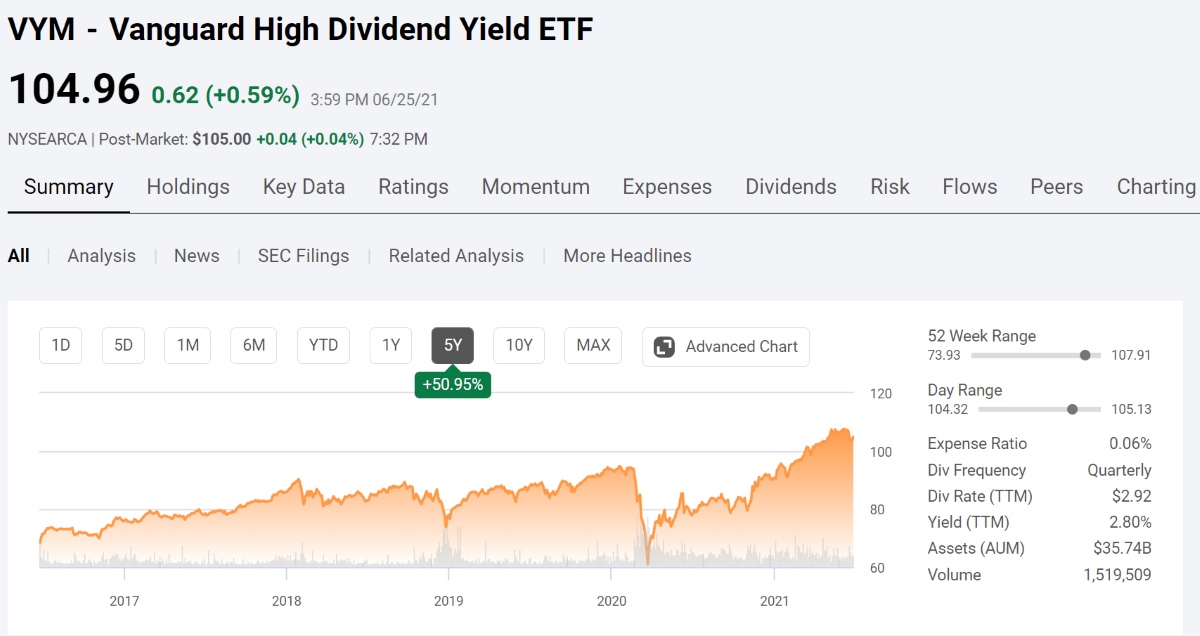The image size is (1200, 636).
Task: Show MAX price history
Action: (593, 345)
